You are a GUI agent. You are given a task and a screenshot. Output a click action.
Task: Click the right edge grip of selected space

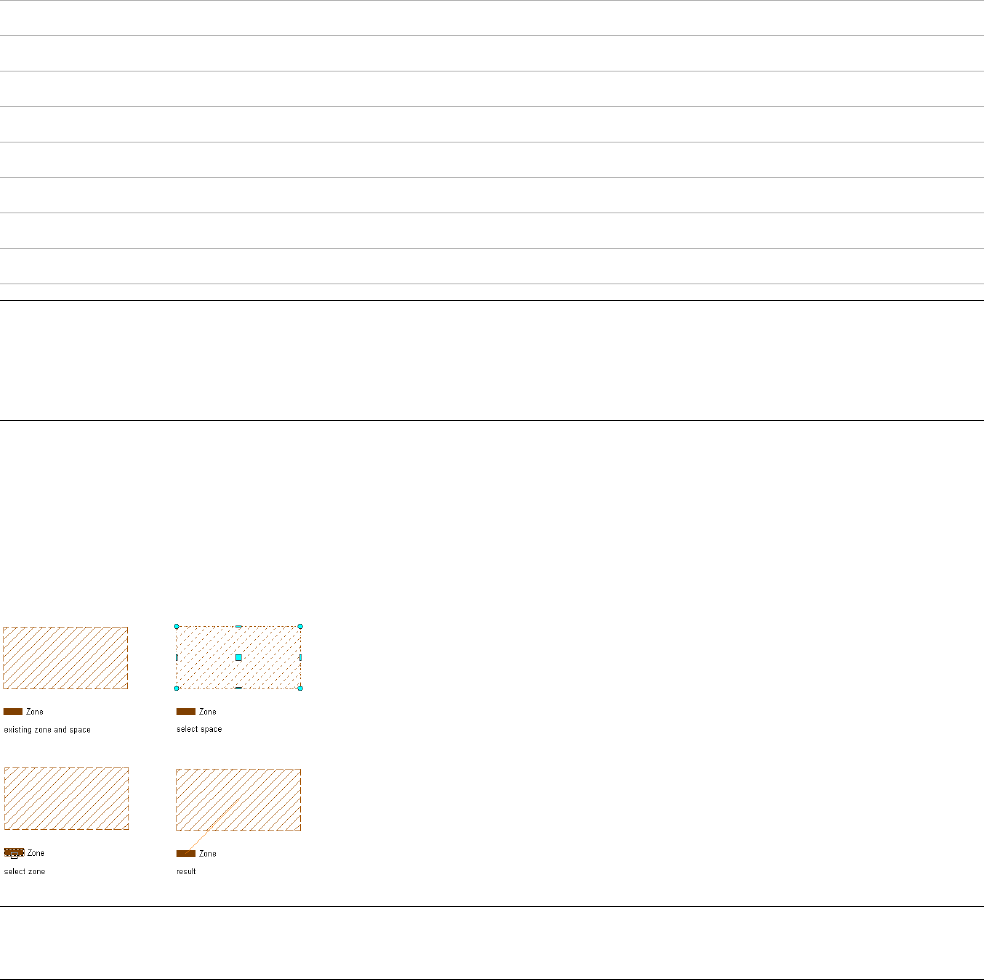[300, 657]
